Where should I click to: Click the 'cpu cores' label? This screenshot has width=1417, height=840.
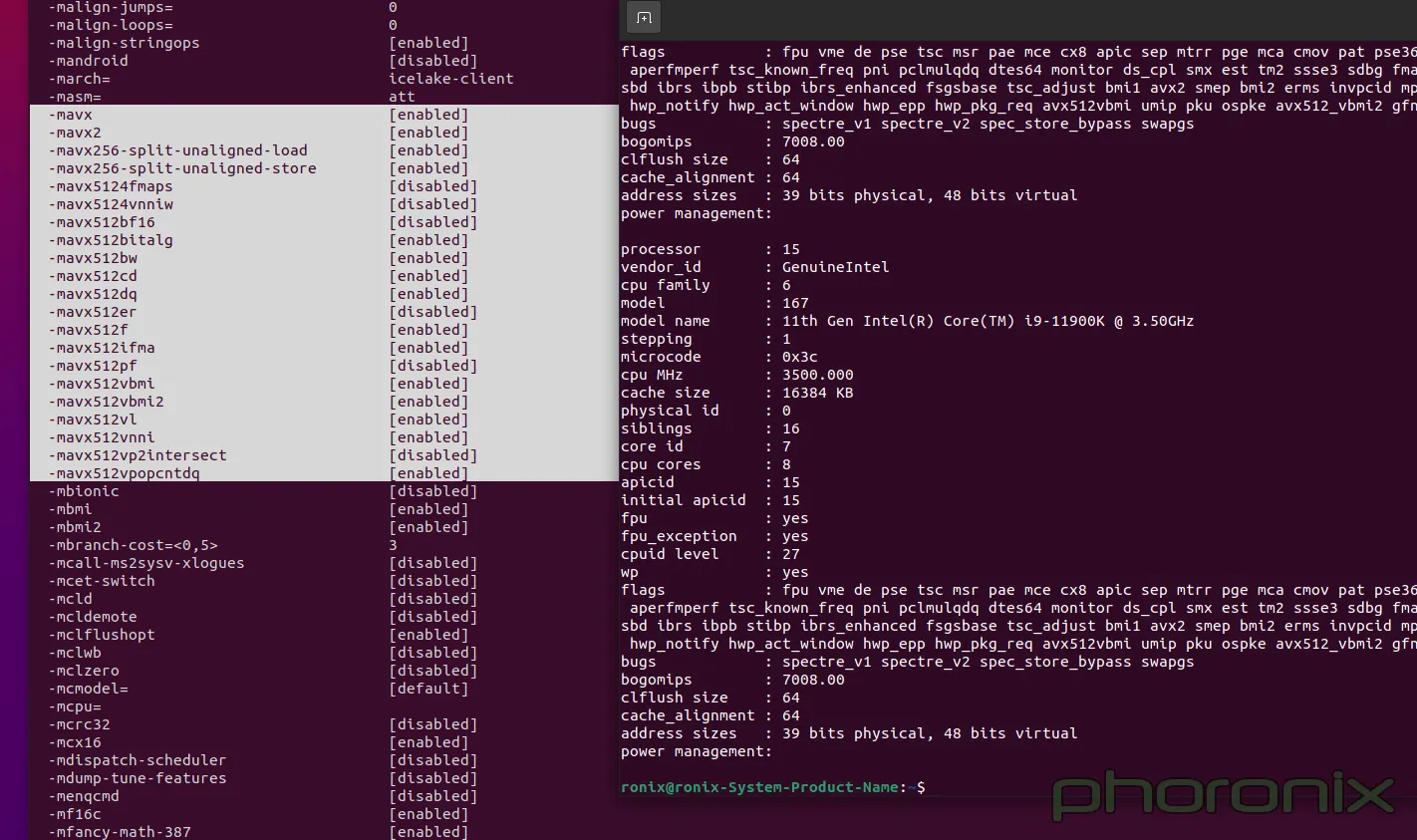661,464
